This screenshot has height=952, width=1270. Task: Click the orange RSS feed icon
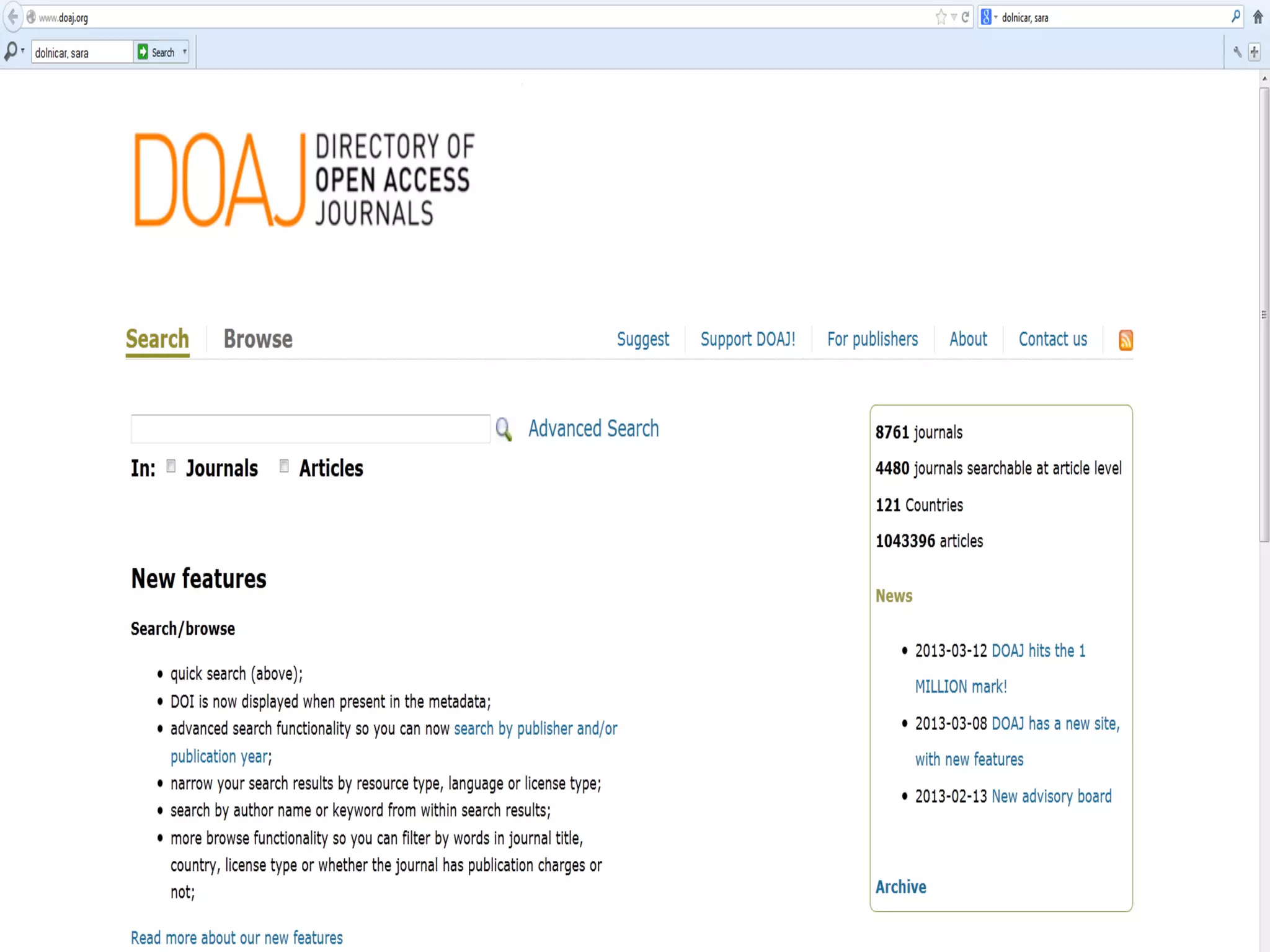[x=1126, y=340]
